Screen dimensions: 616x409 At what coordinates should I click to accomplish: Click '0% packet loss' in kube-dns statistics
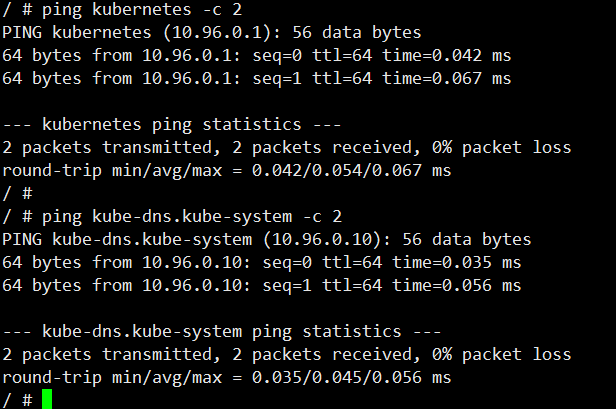click(501, 355)
